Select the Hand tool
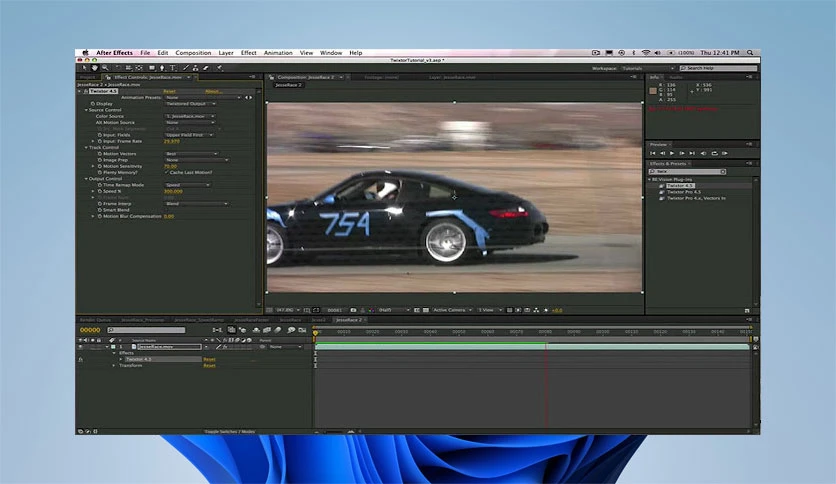The image size is (836, 484). (95, 68)
